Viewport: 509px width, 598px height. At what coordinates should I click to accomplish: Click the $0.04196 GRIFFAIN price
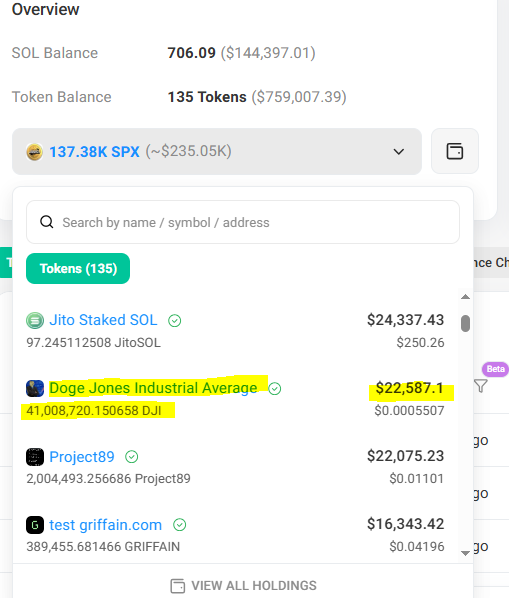pos(416,547)
